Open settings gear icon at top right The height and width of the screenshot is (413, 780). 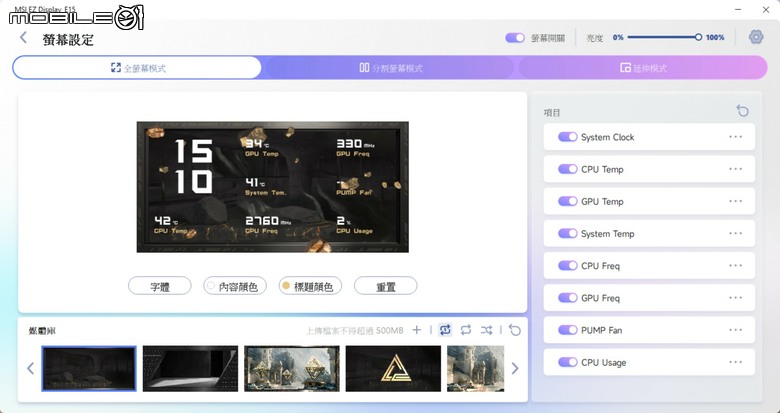pyautogui.click(x=756, y=37)
